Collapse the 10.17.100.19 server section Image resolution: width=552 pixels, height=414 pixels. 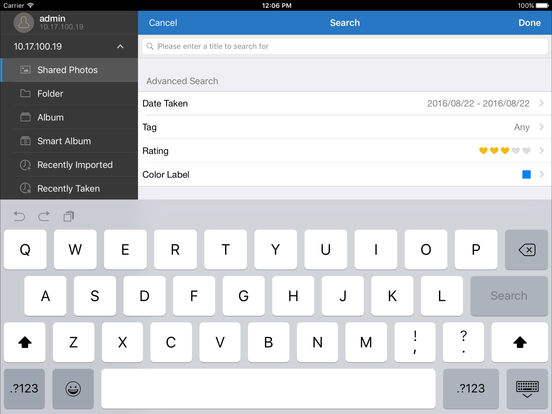point(120,46)
